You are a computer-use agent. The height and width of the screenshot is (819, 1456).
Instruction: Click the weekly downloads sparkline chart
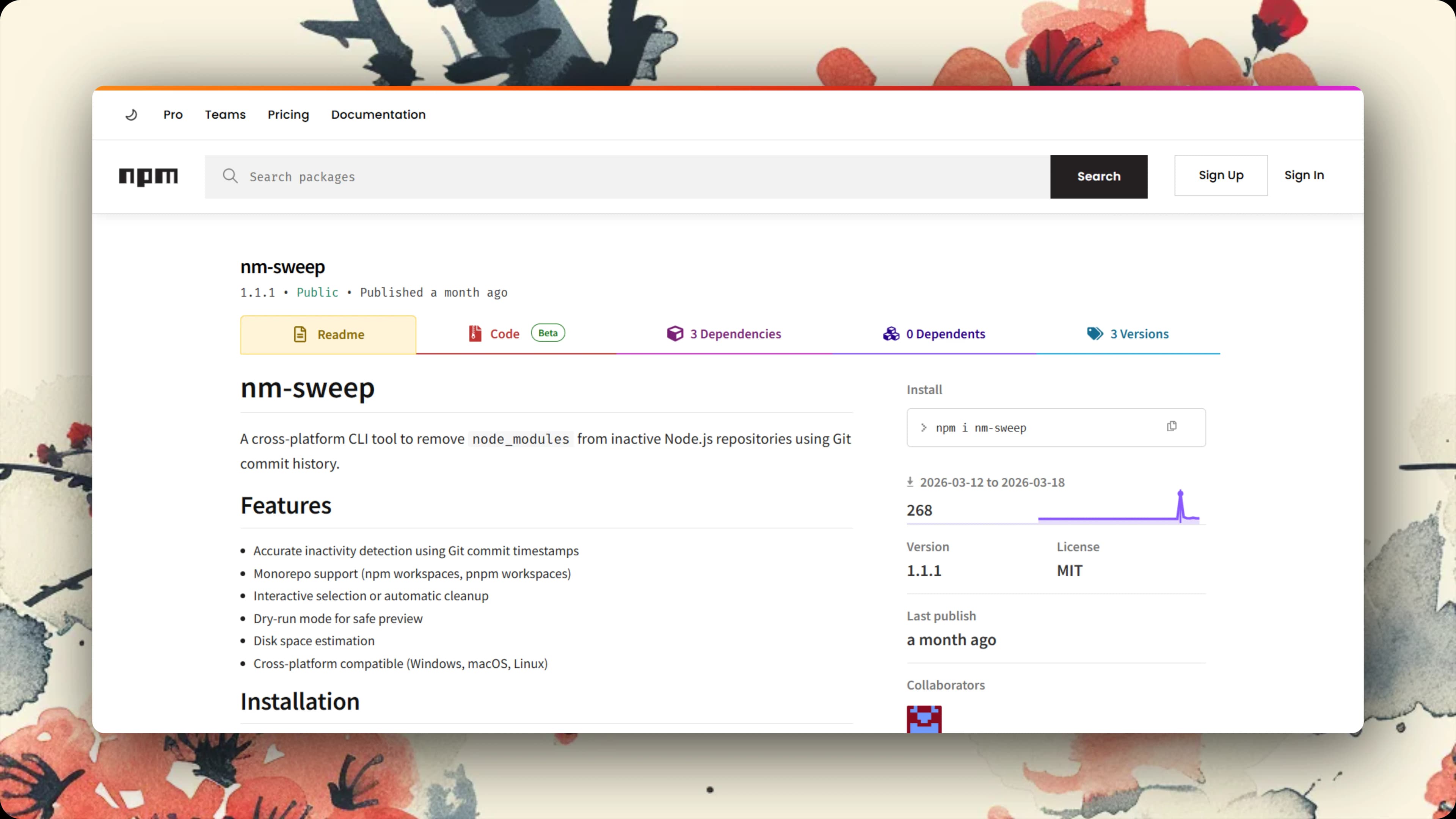click(1119, 507)
